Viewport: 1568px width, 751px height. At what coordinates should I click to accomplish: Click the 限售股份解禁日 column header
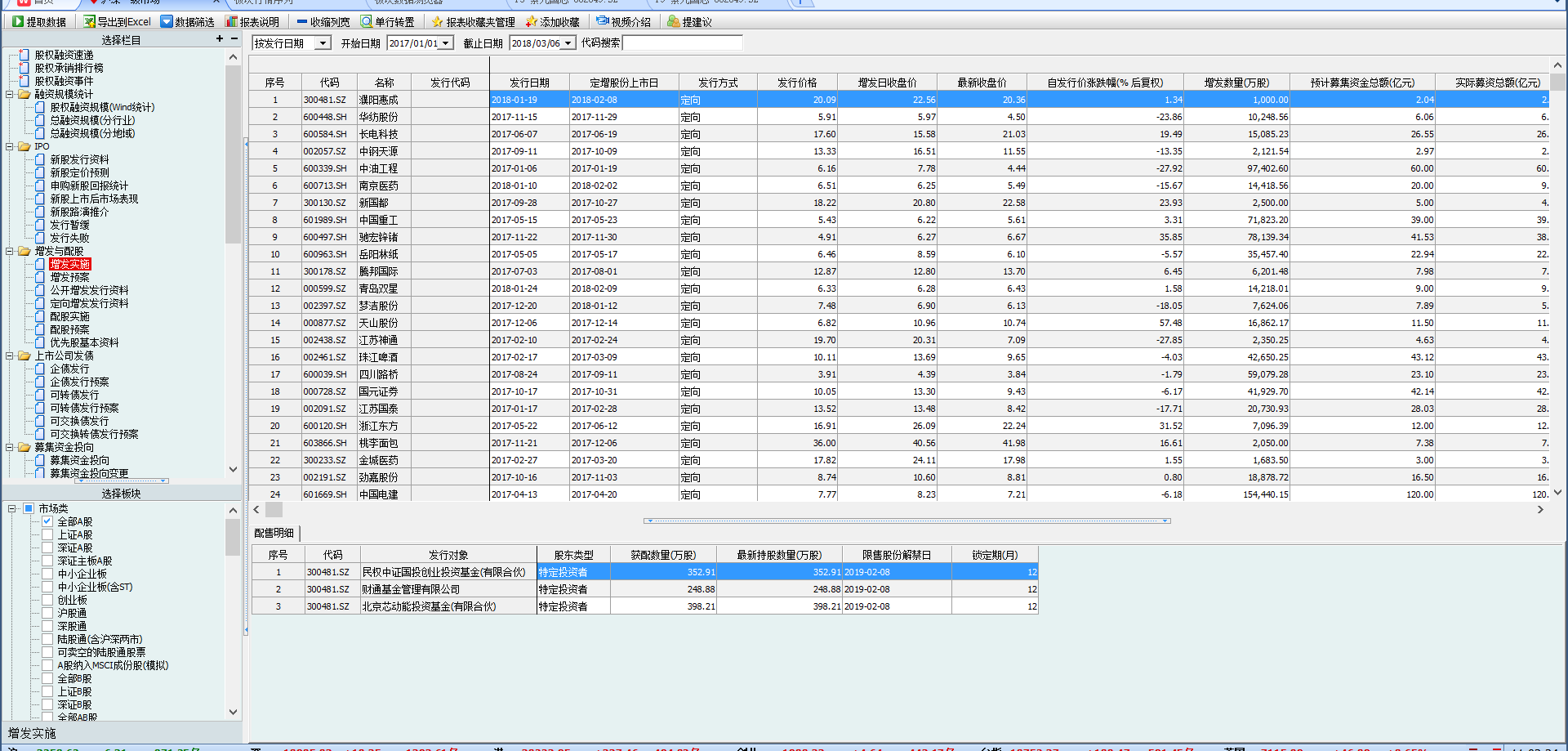coord(897,555)
